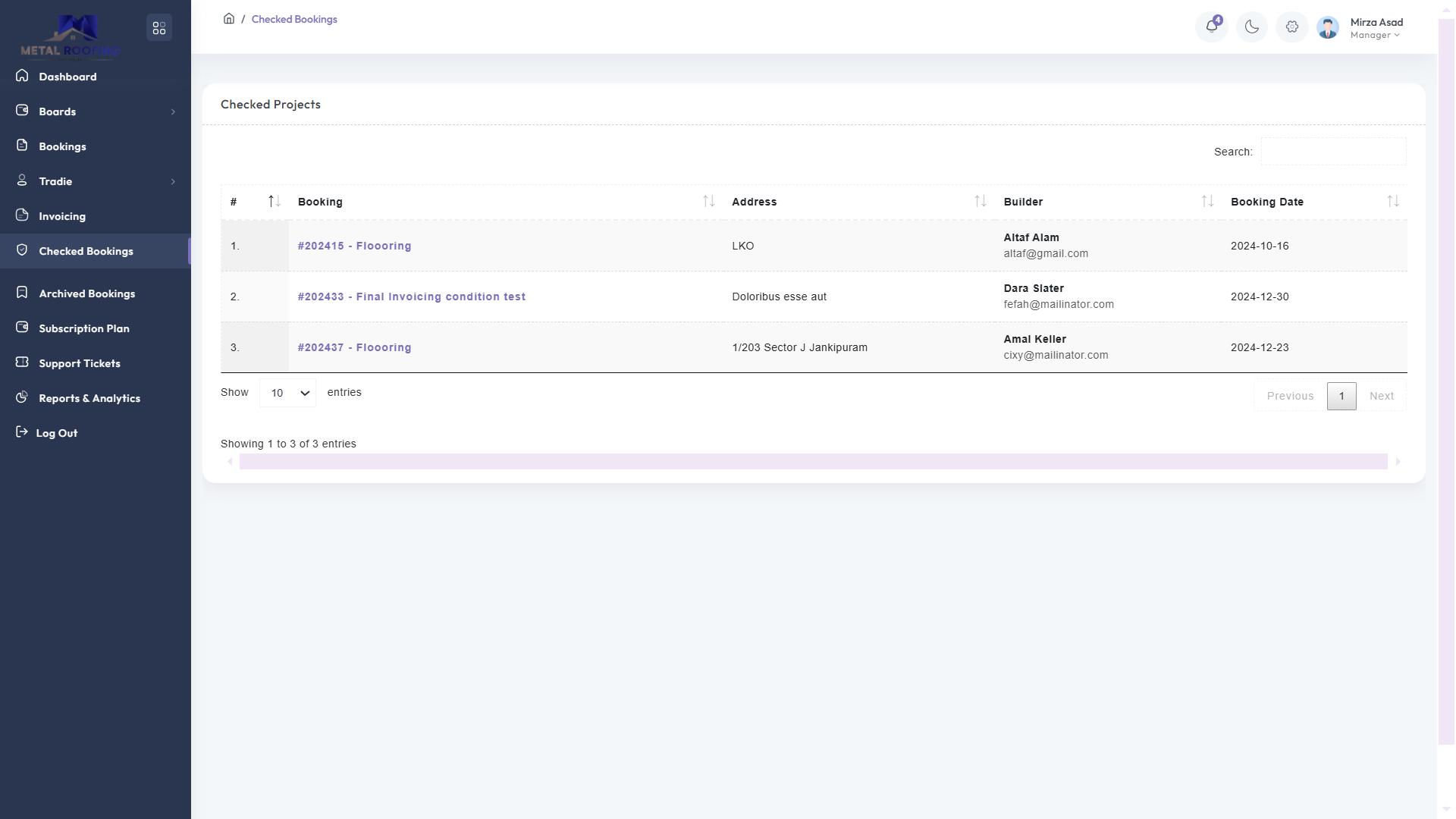1456x819 pixels.
Task: Open booking #202433 Final Invoicing link
Action: coord(411,297)
